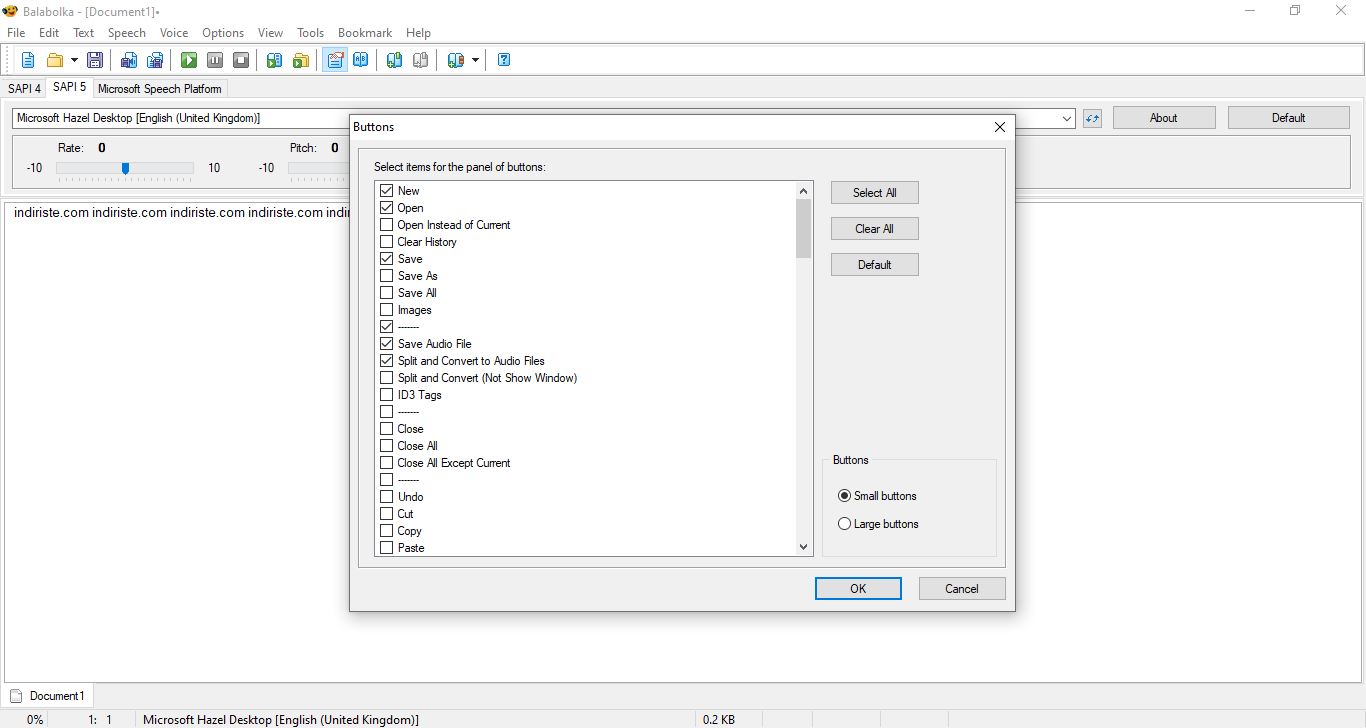The width and height of the screenshot is (1366, 728).
Task: Open the Options menu
Action: point(223,33)
